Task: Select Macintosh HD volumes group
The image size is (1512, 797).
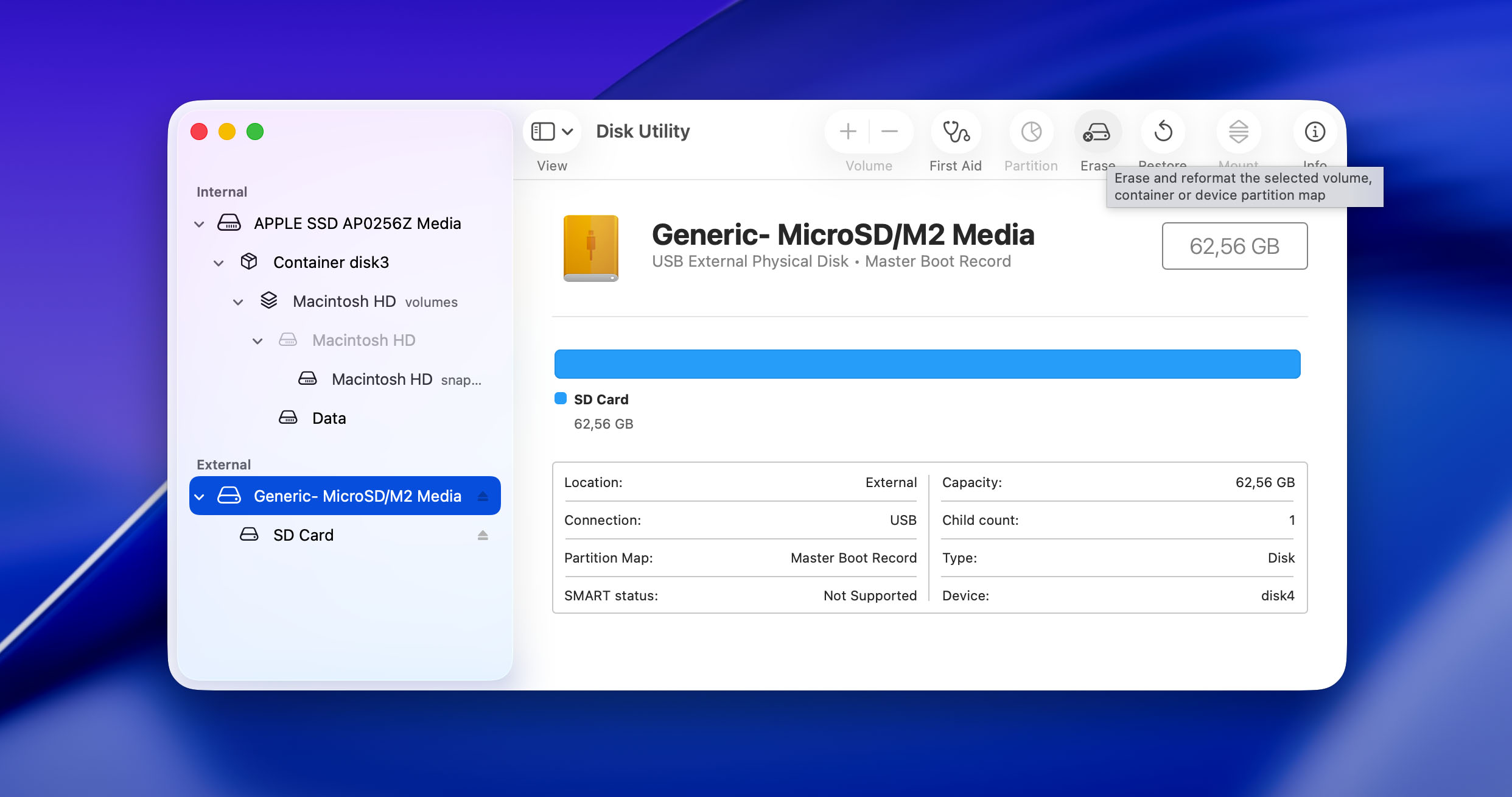Action: 345,301
